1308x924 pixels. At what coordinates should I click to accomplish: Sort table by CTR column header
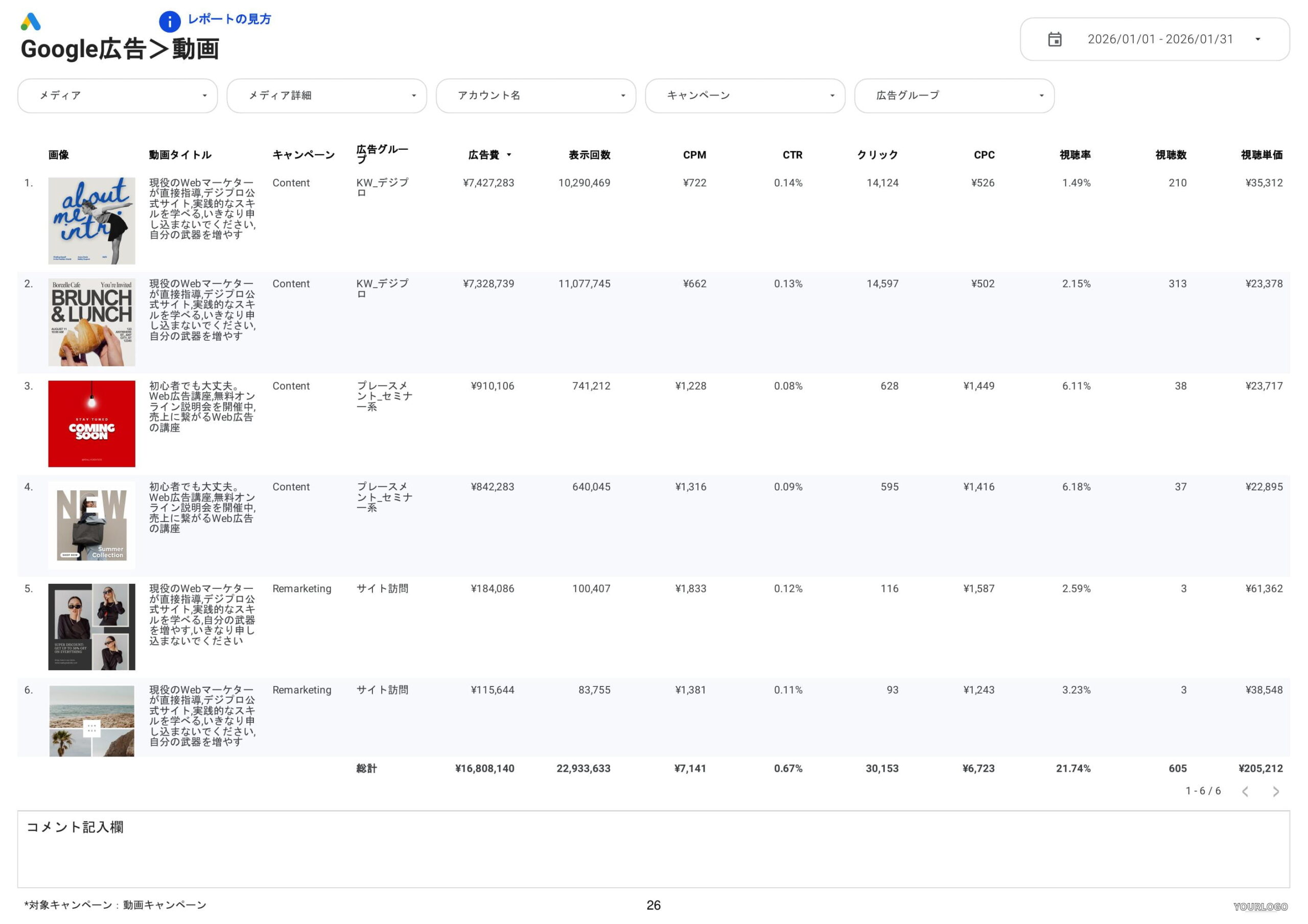coord(792,155)
